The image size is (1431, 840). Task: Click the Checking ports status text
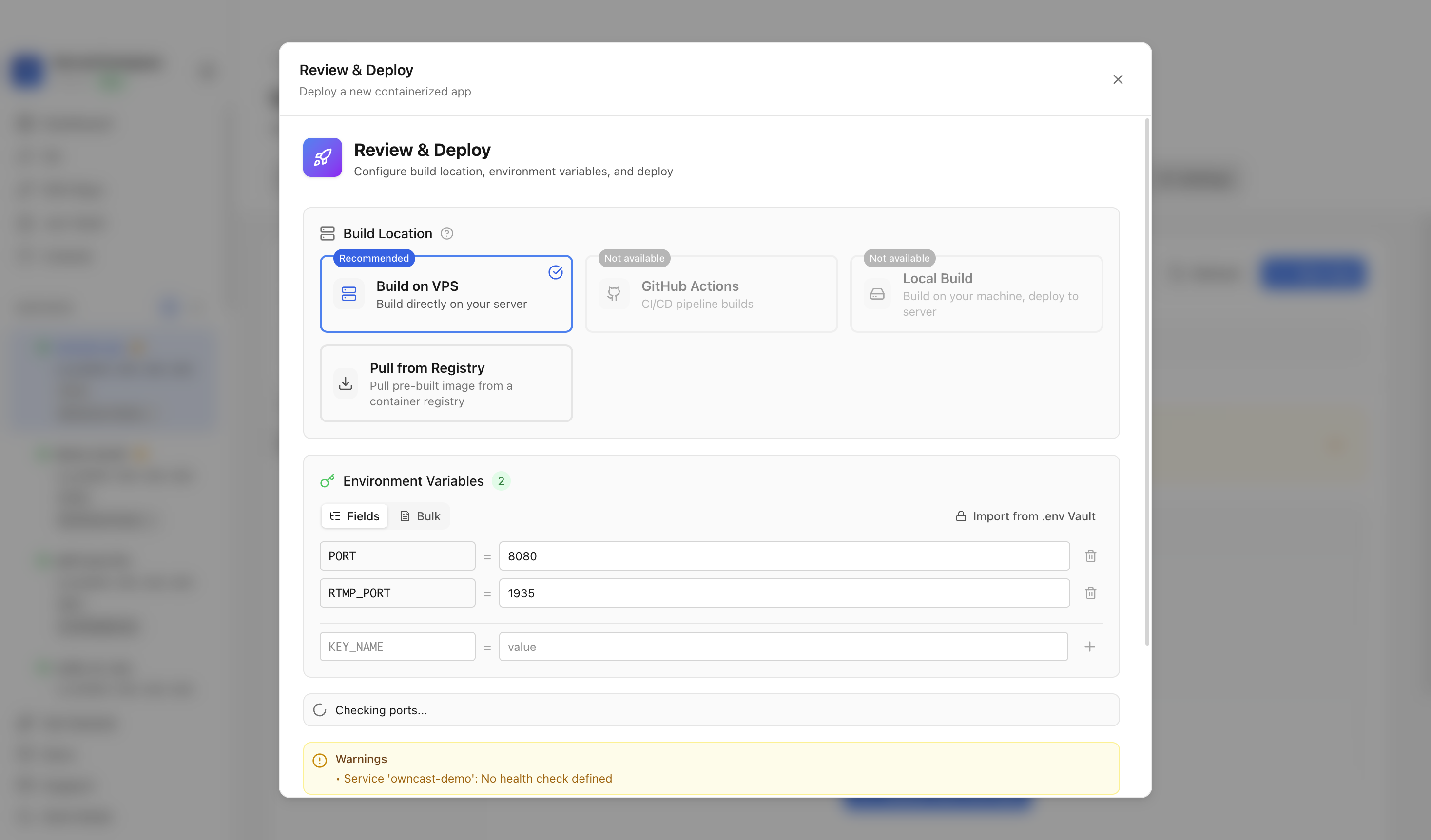point(381,710)
